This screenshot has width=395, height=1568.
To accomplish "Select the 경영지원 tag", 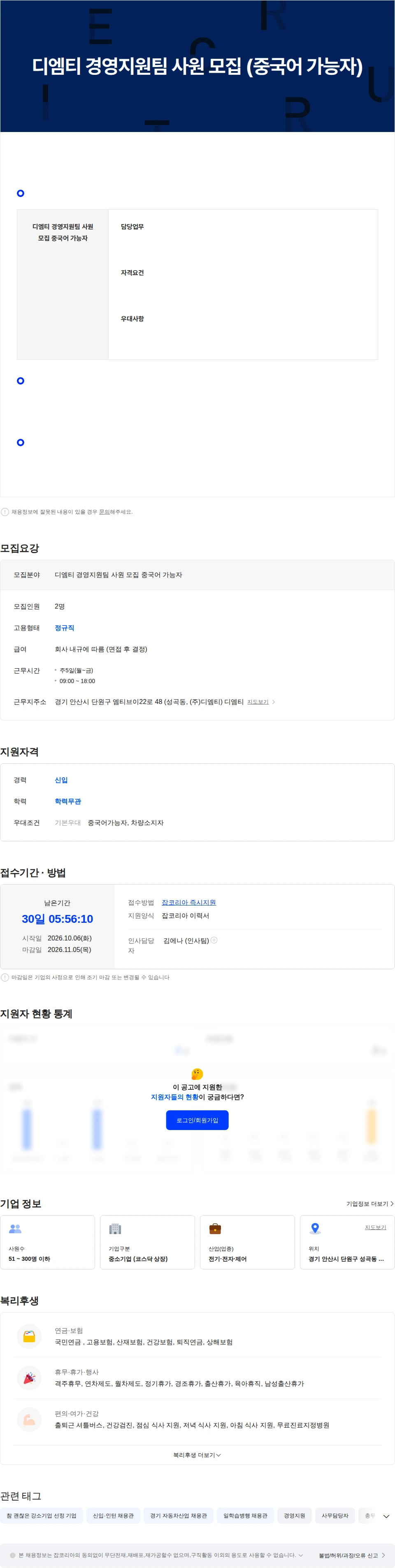I will point(295,1516).
